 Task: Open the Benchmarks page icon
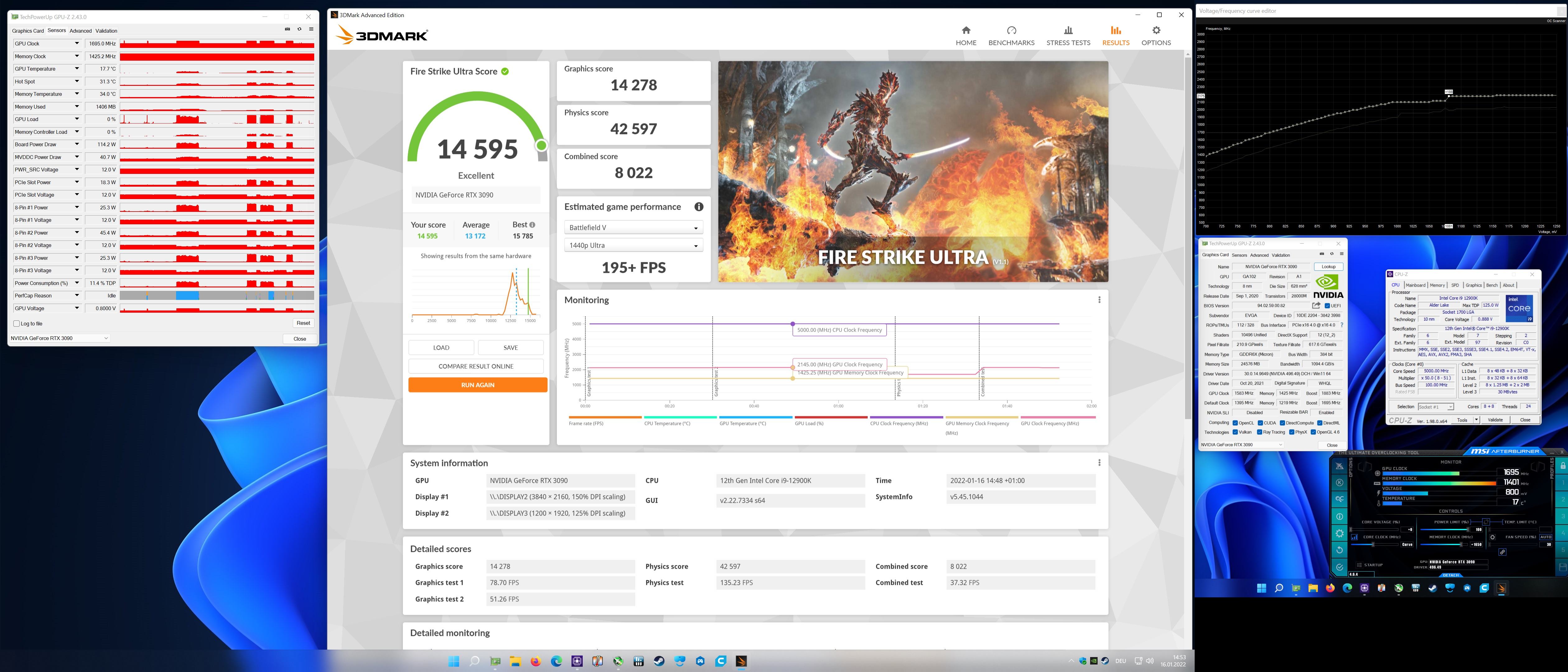(x=1011, y=30)
